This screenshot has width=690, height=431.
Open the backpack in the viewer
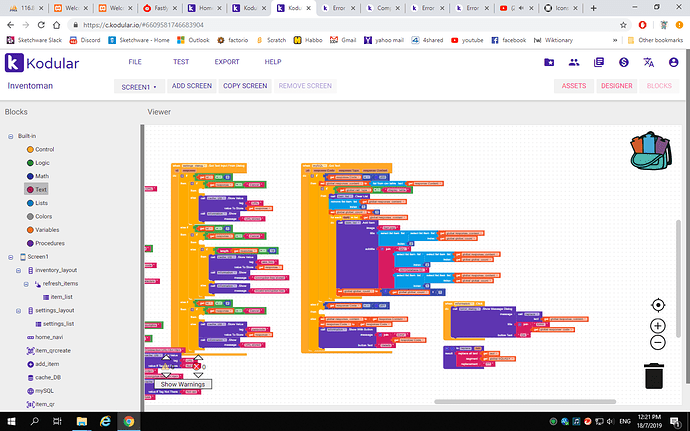[x=651, y=151]
